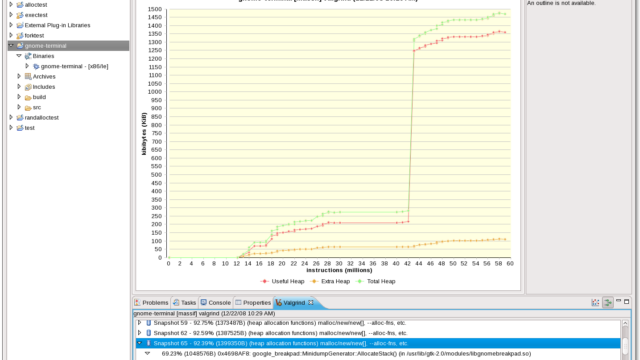Select the forktest tree item
The image size is (640, 360).
[34, 36]
